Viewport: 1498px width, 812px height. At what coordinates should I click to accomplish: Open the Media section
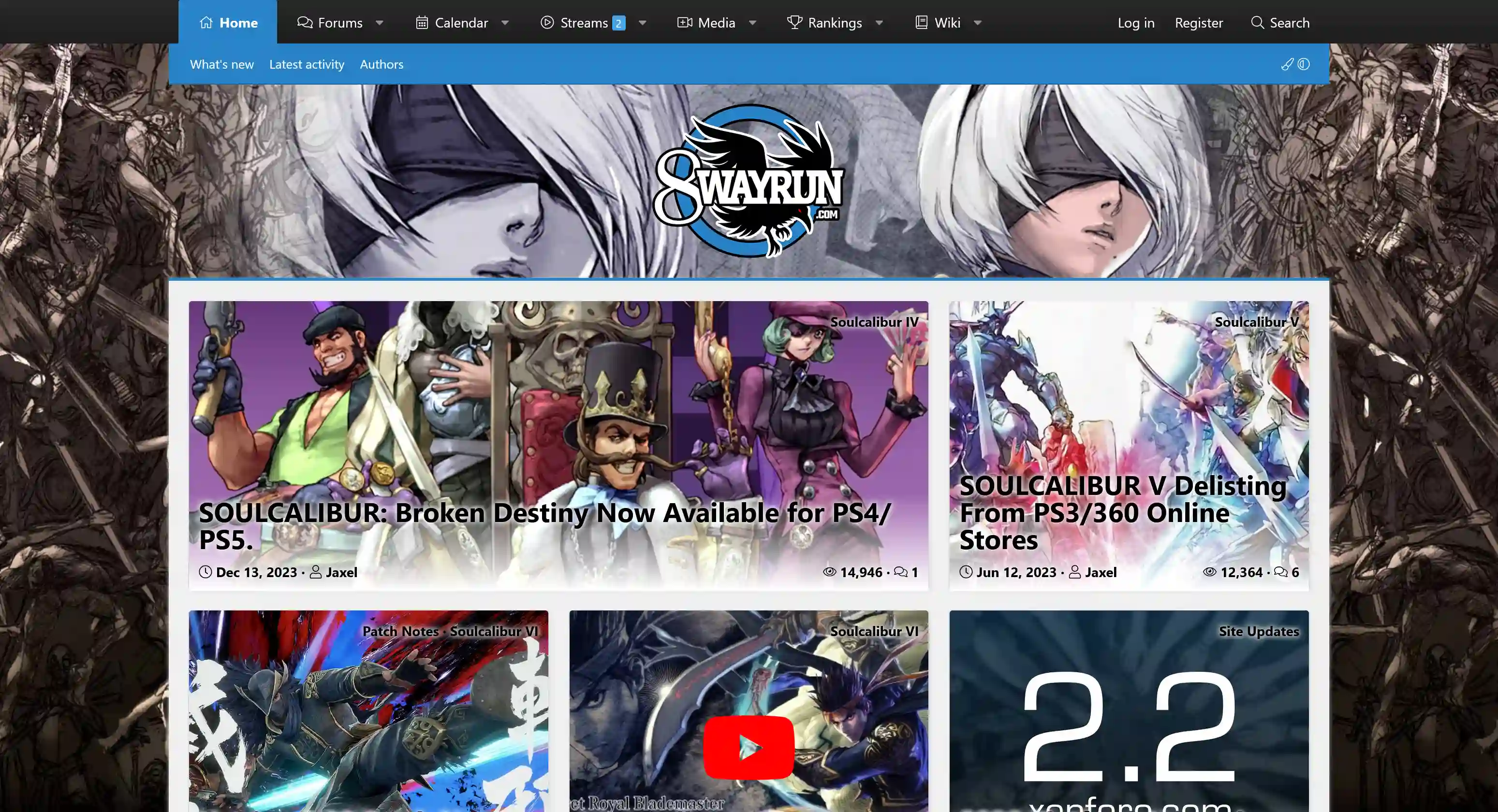coord(706,22)
